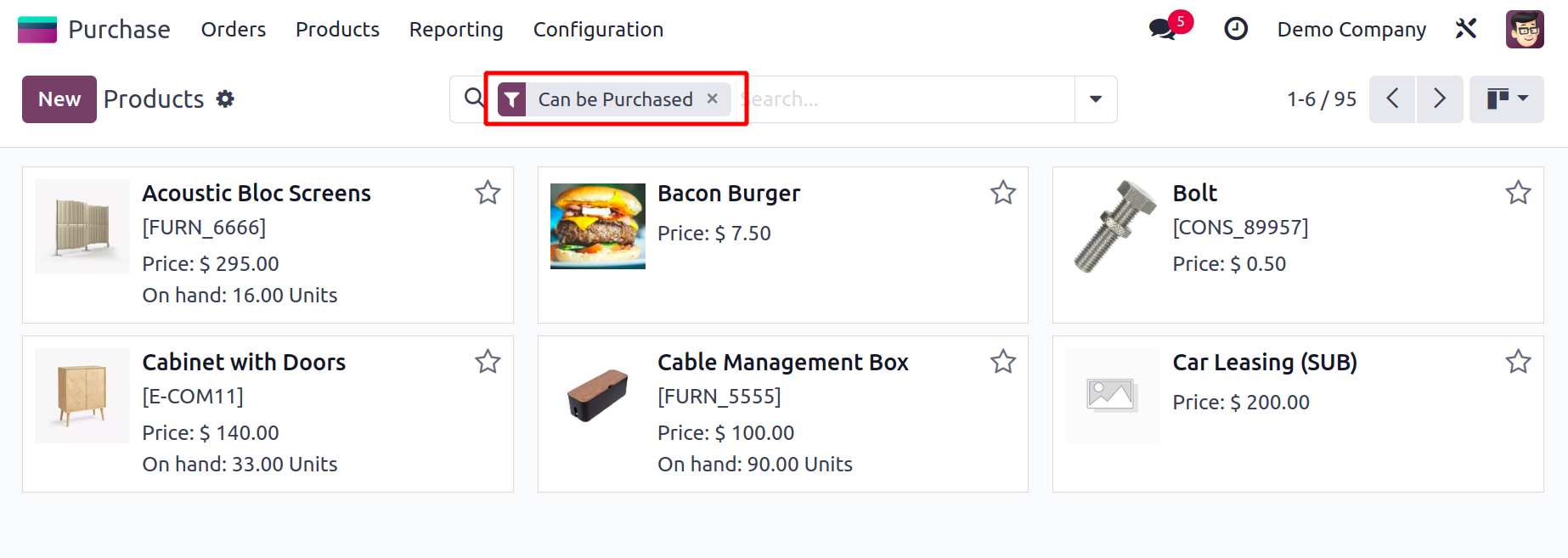Click the debug tools wrench icon

point(1466,29)
